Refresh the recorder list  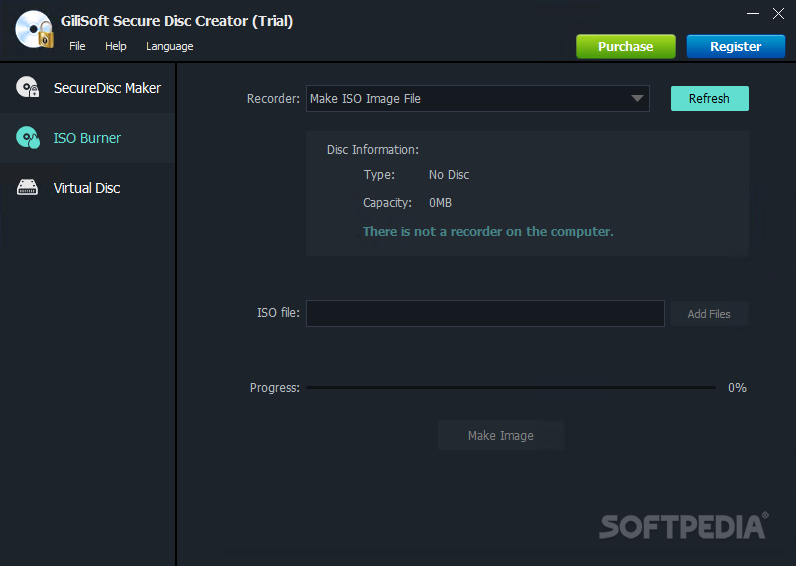[x=710, y=98]
